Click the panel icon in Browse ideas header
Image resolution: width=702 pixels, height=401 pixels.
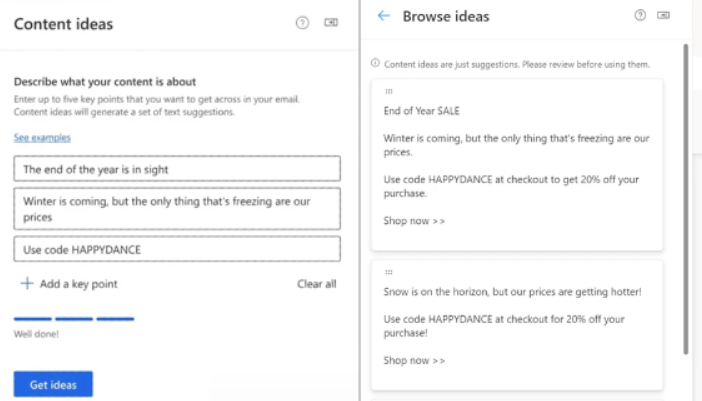(664, 16)
